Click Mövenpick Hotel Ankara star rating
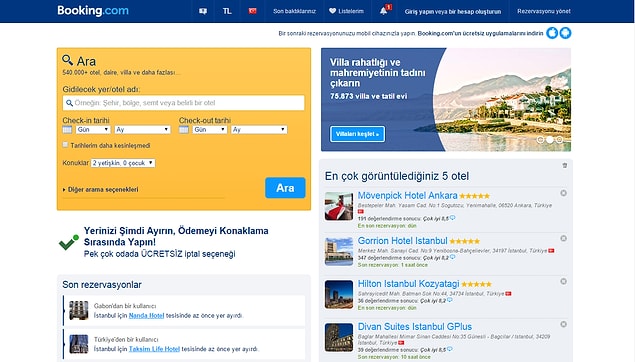Screen dimensions: 635x362 coord(474,196)
